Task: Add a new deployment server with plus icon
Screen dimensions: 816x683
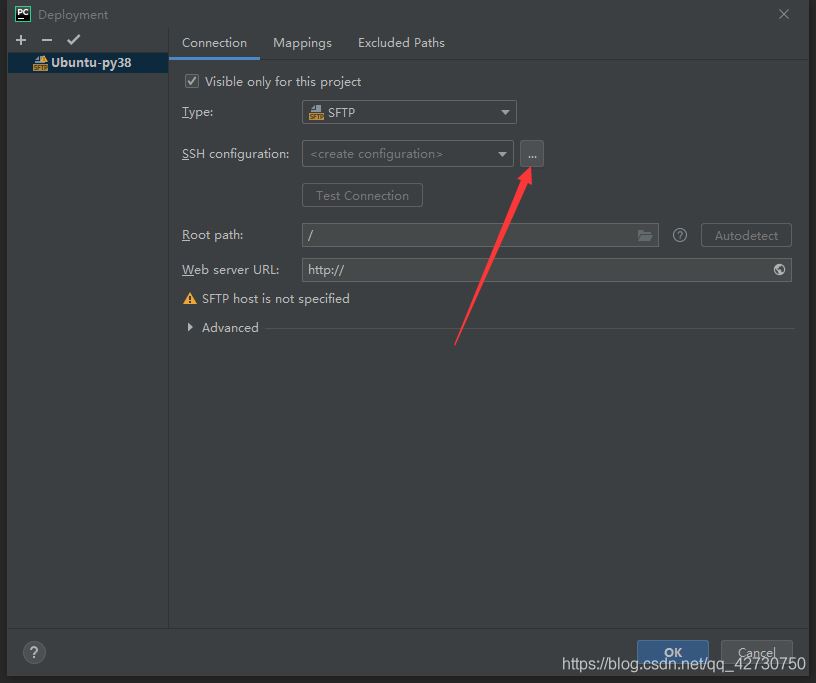Action: pos(21,40)
